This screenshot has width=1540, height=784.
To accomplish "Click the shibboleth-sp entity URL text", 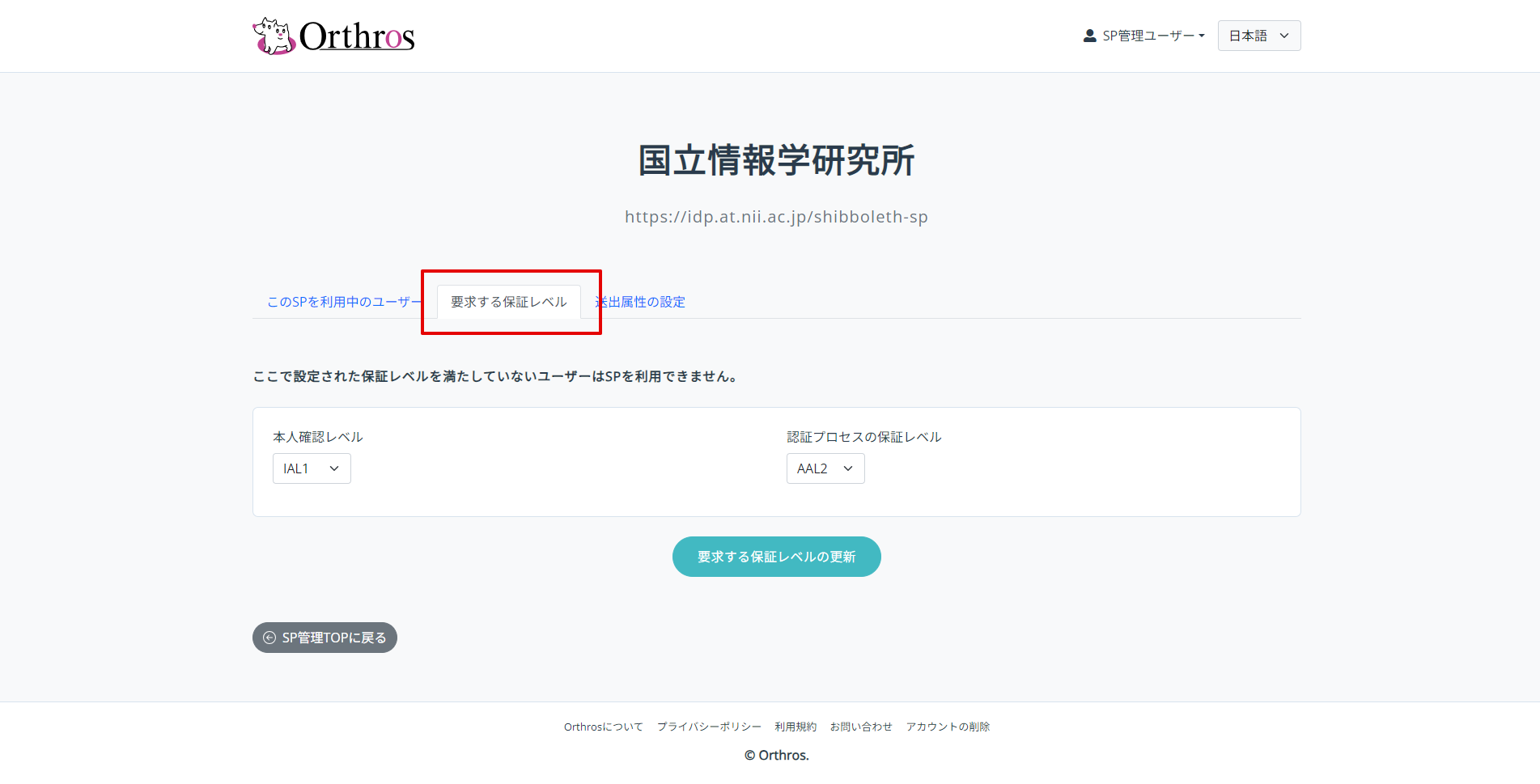I will 777,217.
